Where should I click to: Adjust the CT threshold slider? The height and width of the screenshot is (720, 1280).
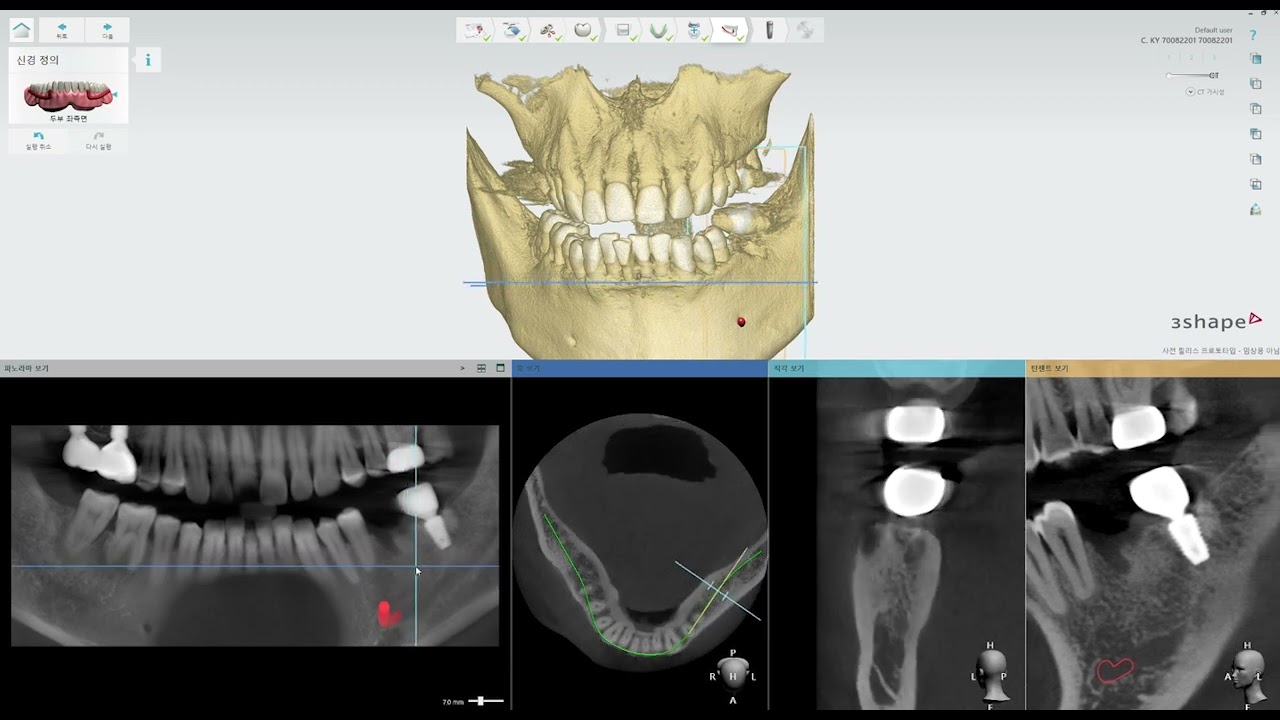point(1192,75)
